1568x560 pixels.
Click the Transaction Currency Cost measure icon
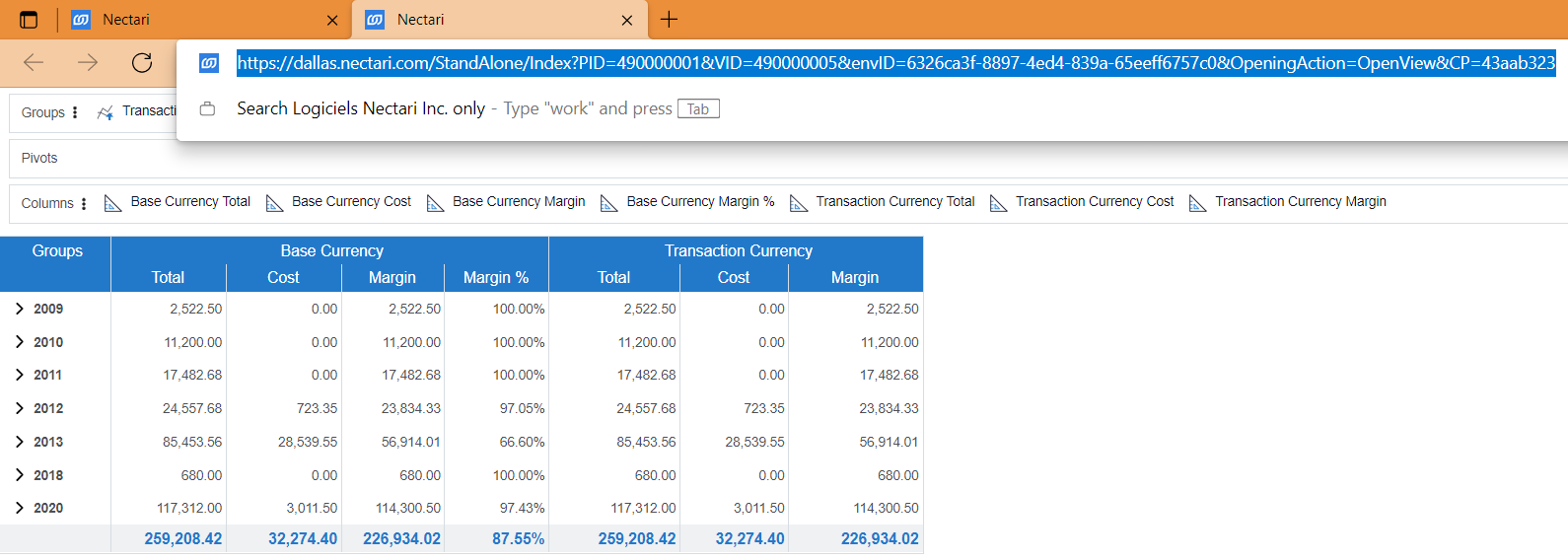tap(998, 203)
